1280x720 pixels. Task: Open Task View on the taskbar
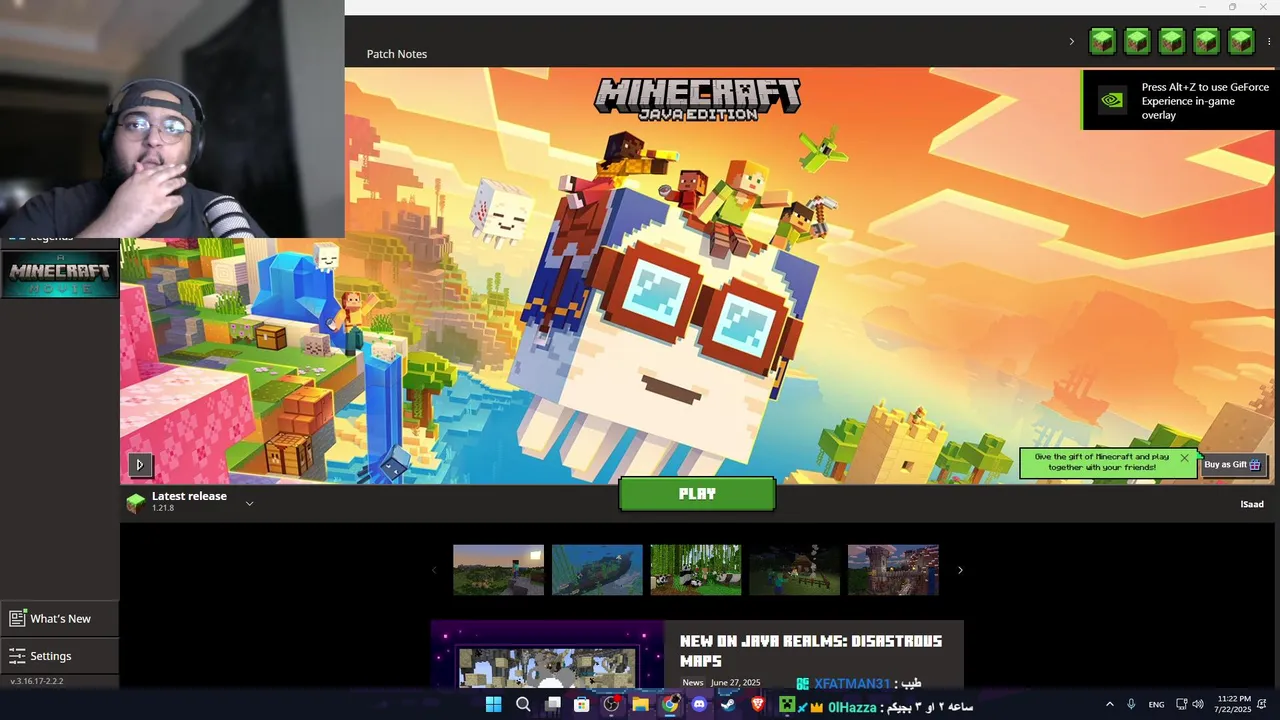[553, 704]
